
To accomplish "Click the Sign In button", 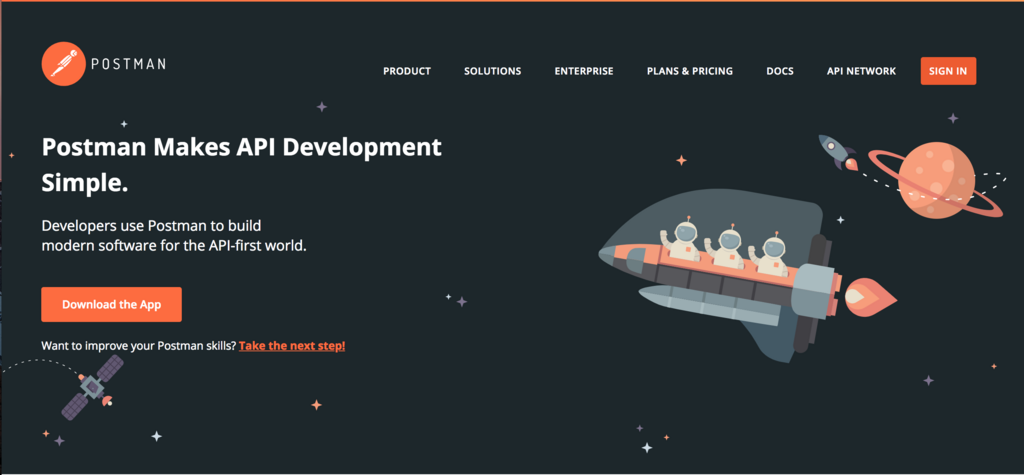I will pyautogui.click(x=948, y=71).
